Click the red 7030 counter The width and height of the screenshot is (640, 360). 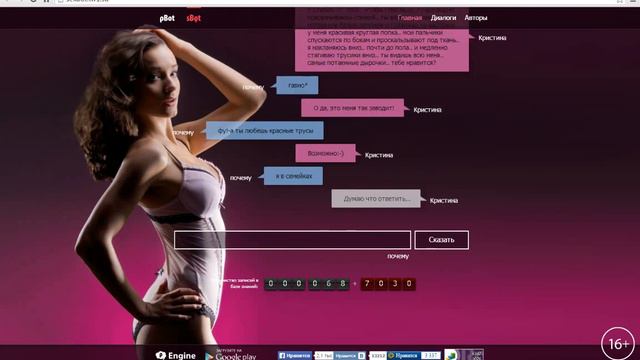[388, 284]
